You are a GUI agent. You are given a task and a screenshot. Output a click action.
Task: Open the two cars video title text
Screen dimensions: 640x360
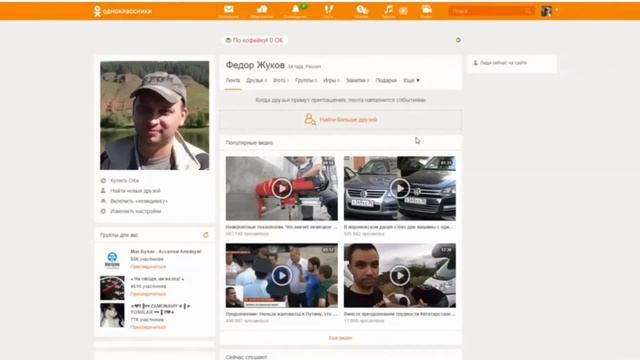click(399, 227)
